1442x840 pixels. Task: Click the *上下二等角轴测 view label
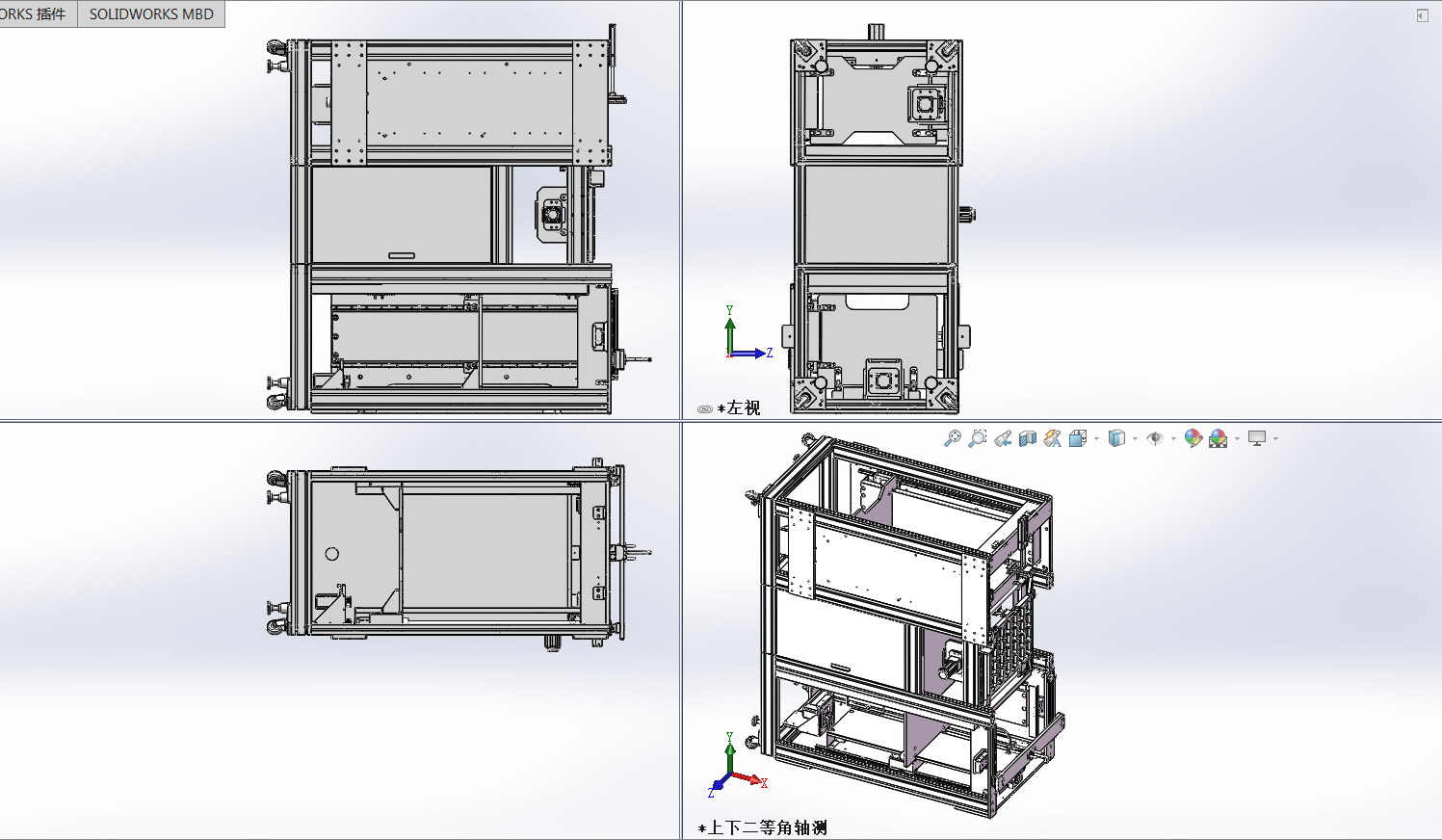pyautogui.click(x=762, y=827)
